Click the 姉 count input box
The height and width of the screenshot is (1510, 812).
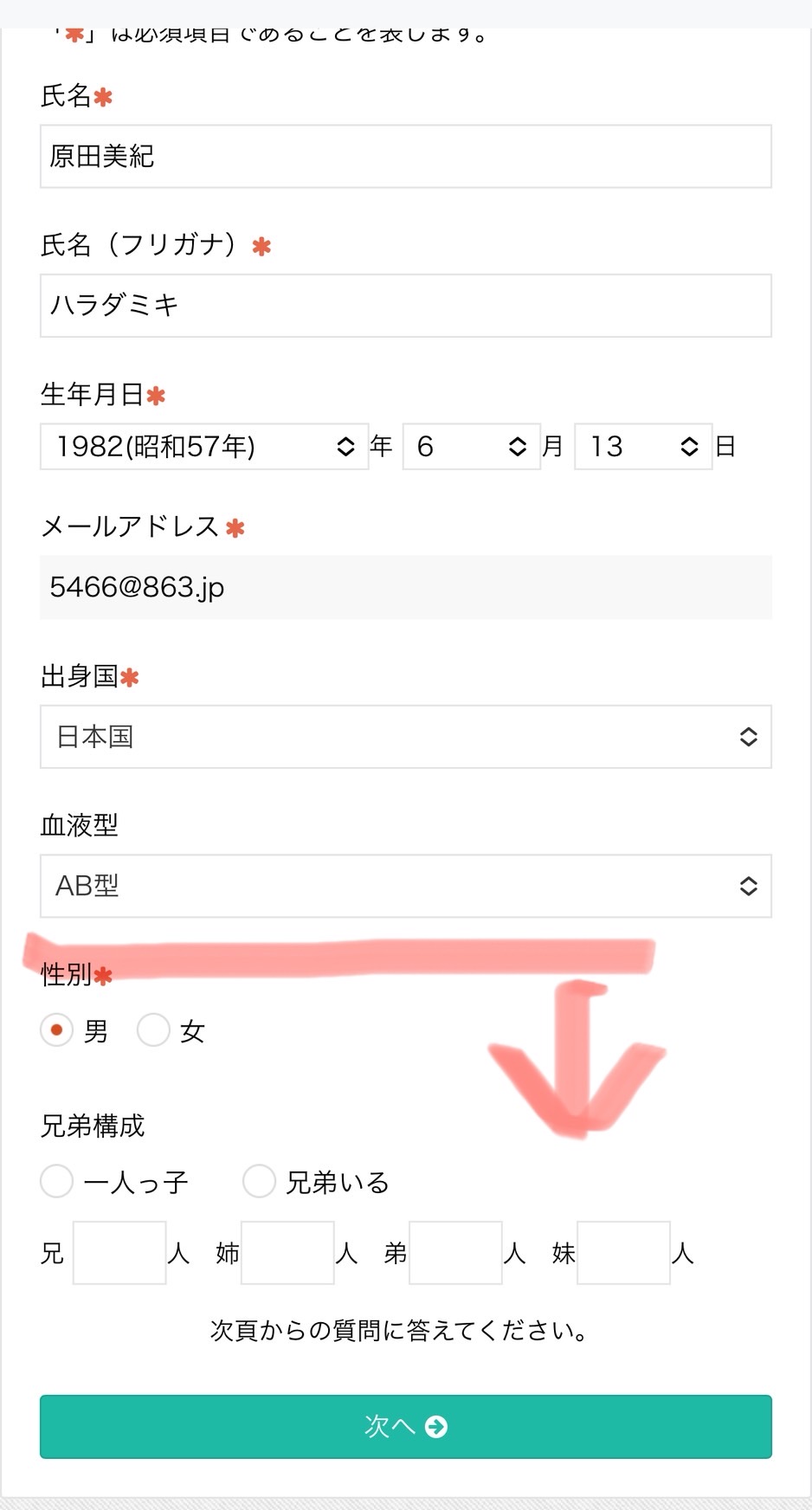coord(287,1253)
